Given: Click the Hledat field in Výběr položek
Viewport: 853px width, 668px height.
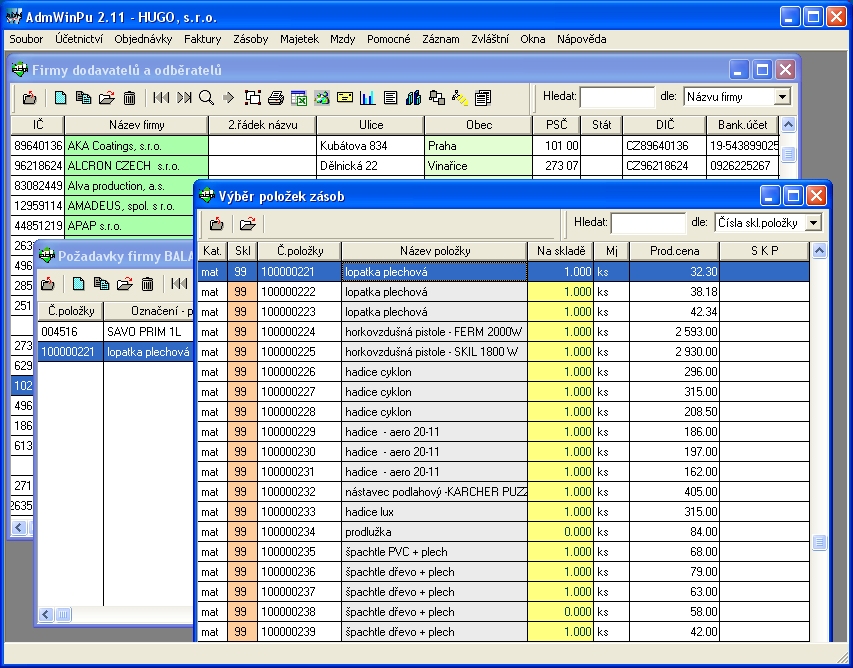Looking at the screenshot, I should point(647,222).
